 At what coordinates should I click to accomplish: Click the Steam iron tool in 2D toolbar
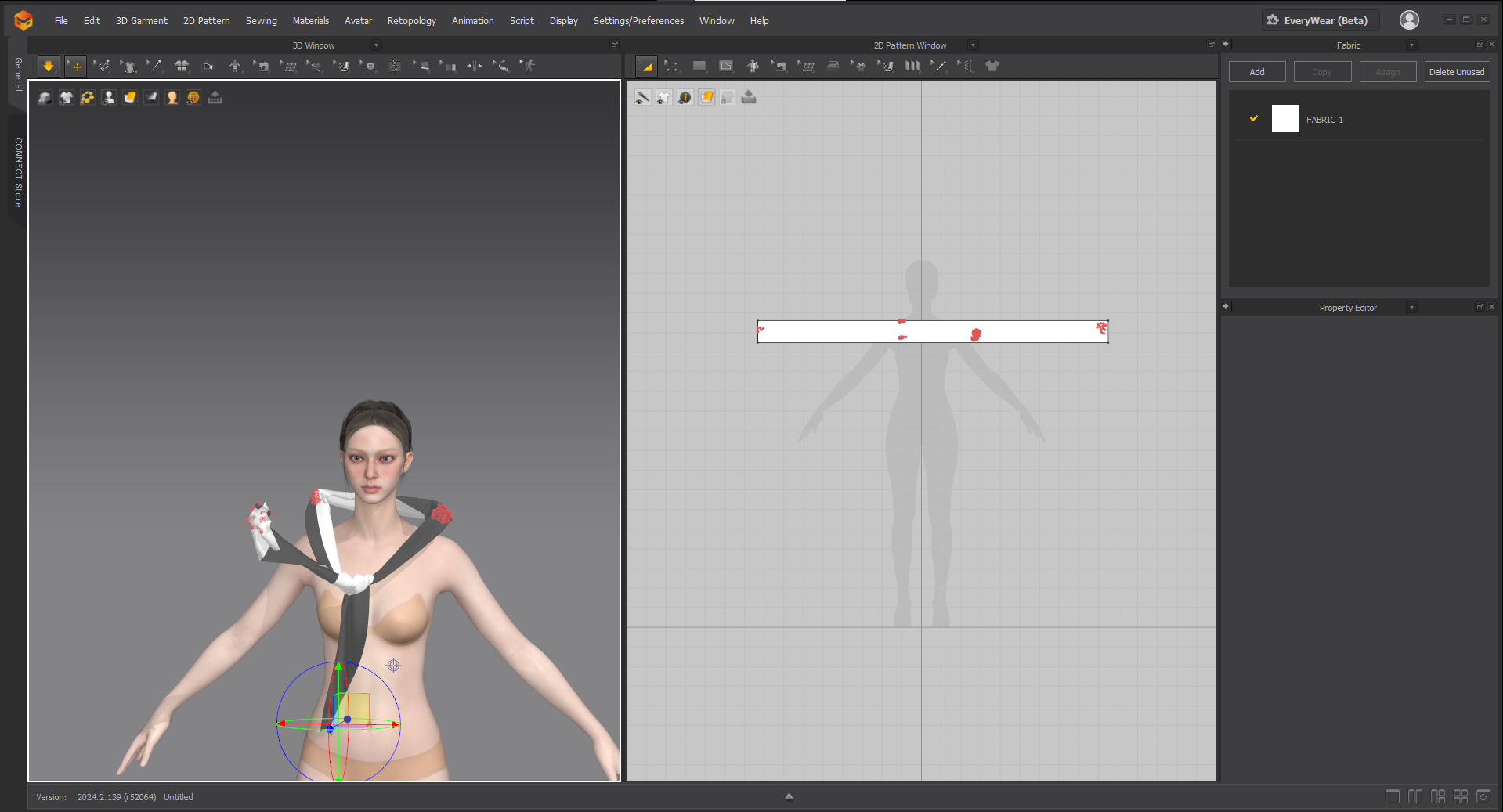click(x=833, y=67)
